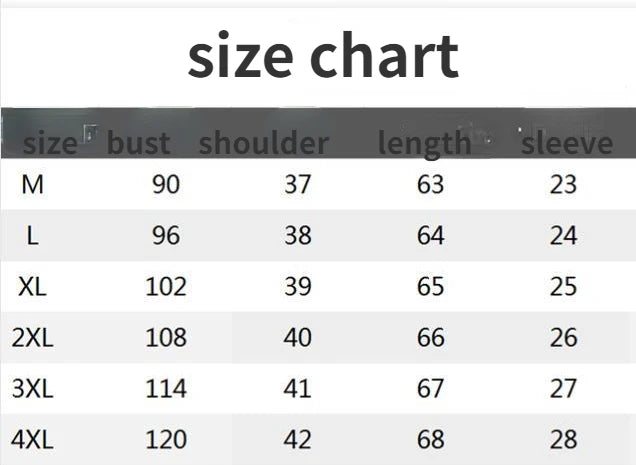Select shoulder value 38 in L row

(297, 236)
